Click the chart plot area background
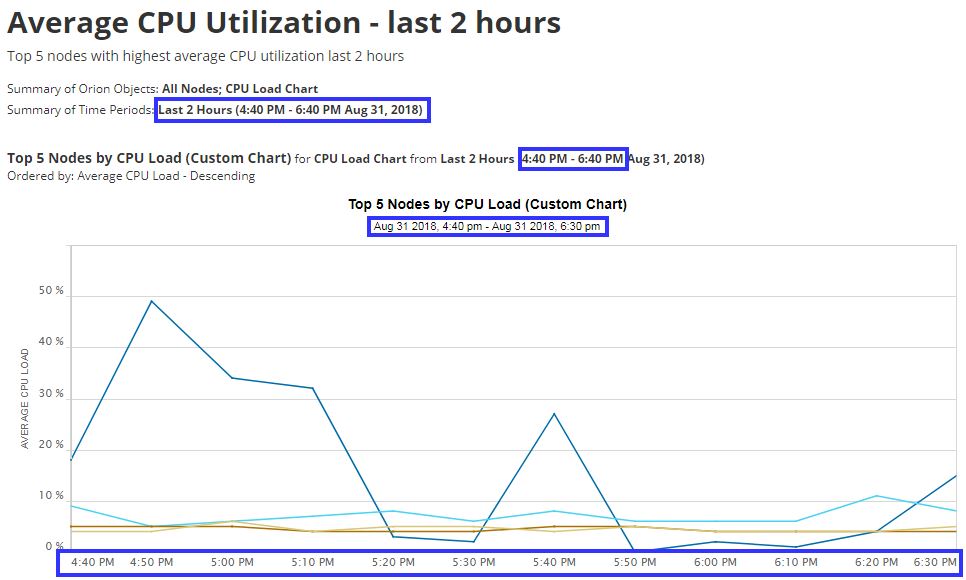Screen dimensions: 966x580 pos(750,350)
